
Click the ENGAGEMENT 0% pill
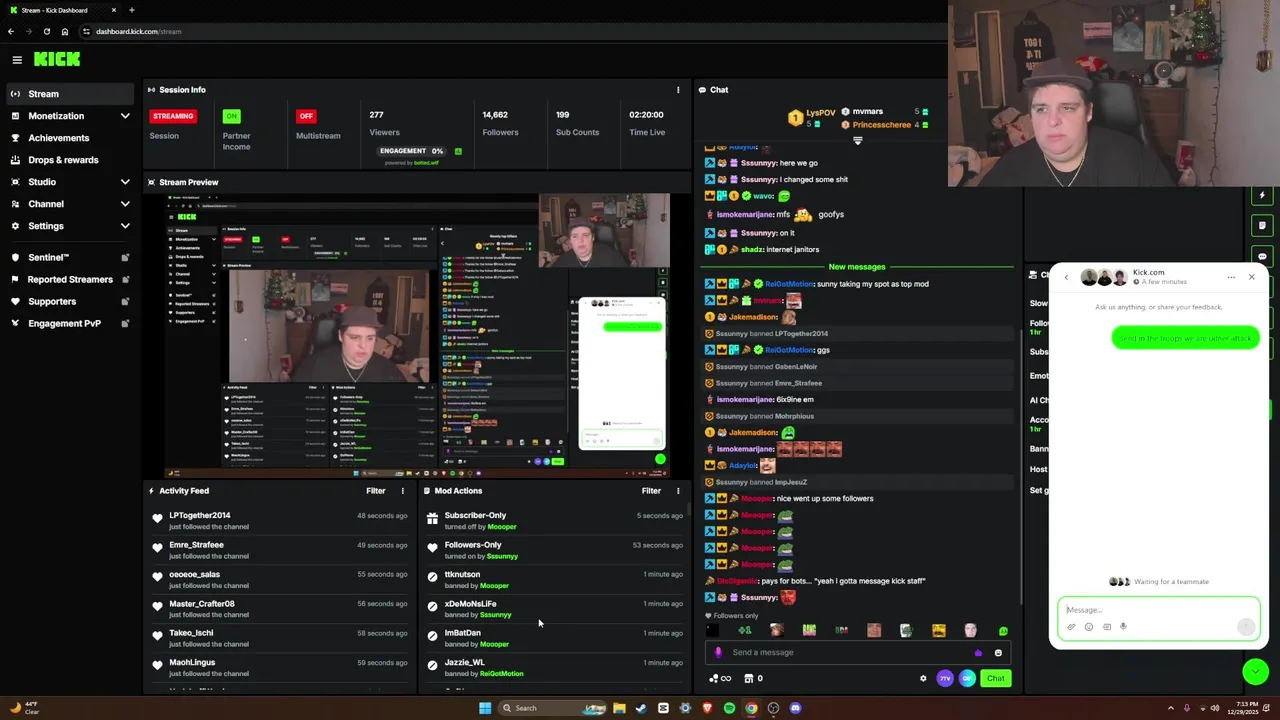[411, 151]
